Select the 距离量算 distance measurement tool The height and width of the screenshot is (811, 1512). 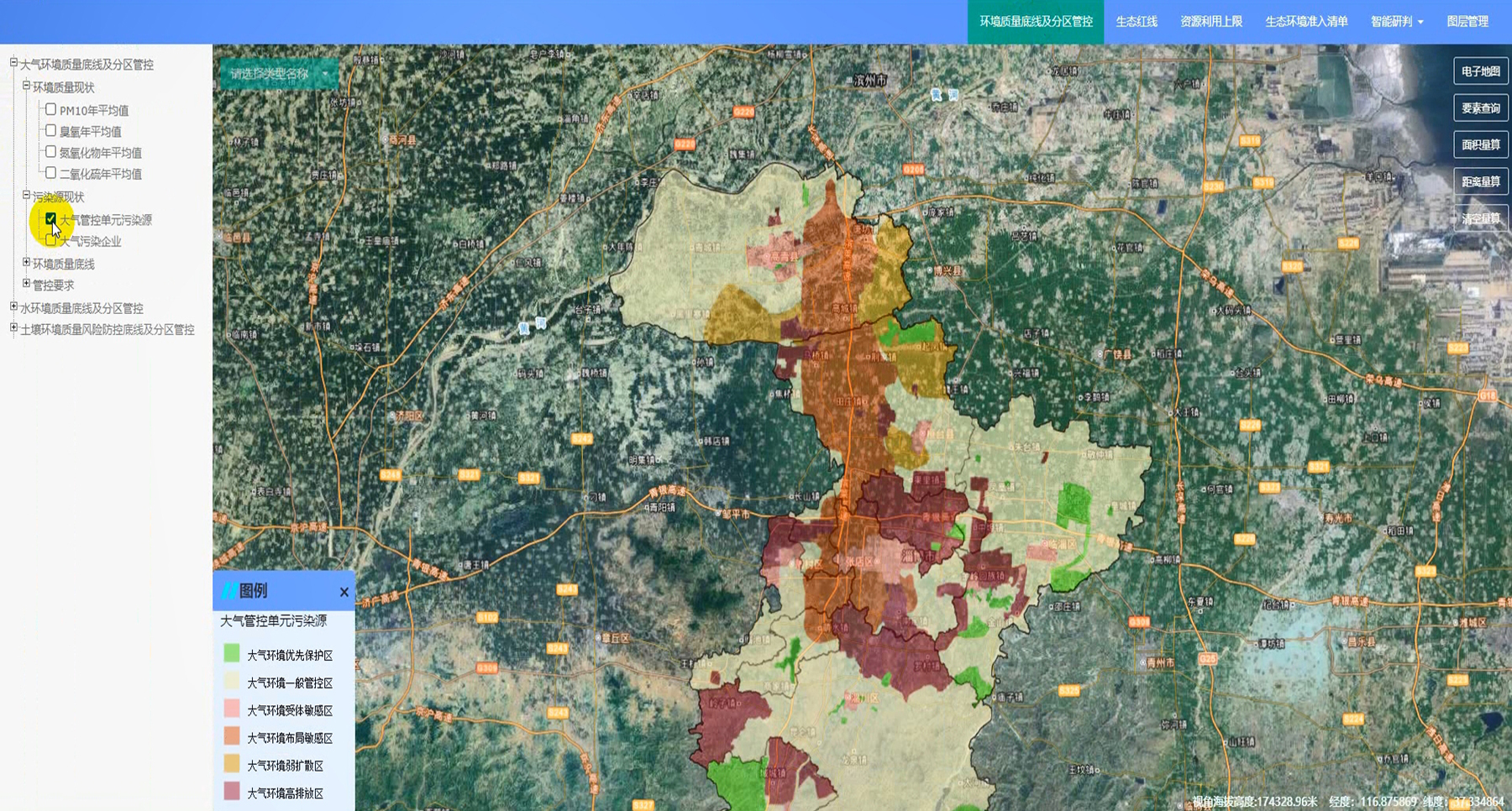[1480, 181]
